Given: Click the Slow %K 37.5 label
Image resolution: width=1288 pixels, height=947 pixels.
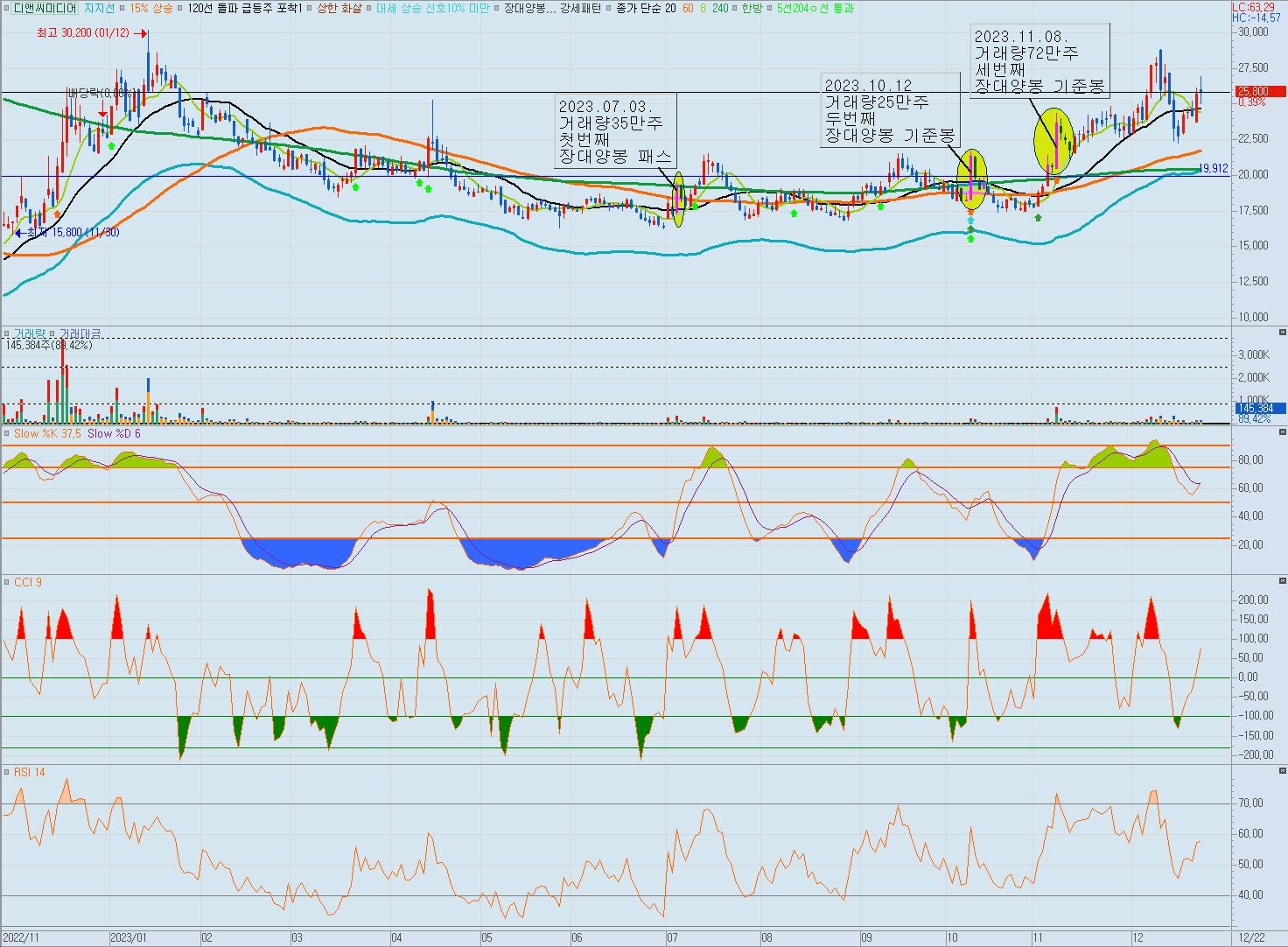Looking at the screenshot, I should pyautogui.click(x=47, y=433).
